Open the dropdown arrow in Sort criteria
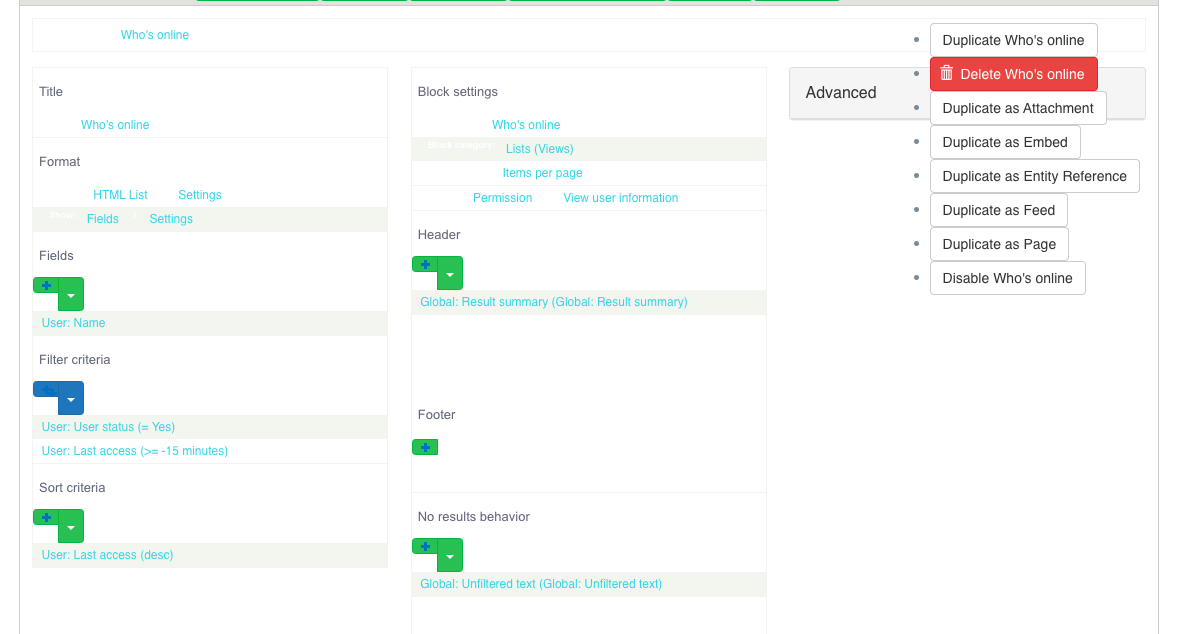This screenshot has height=634, width=1181. coord(70,526)
